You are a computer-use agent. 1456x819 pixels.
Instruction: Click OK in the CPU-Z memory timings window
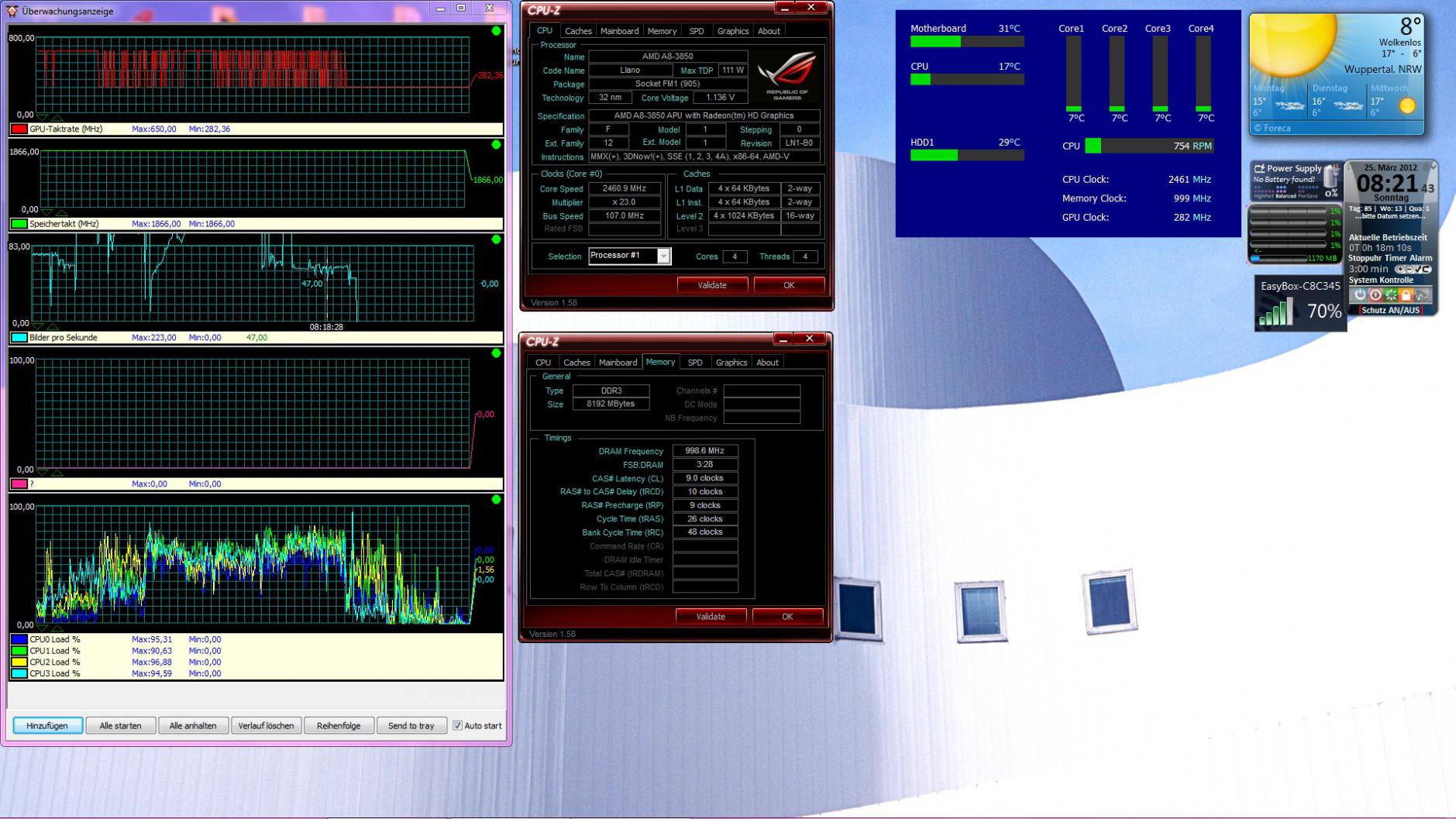787,617
